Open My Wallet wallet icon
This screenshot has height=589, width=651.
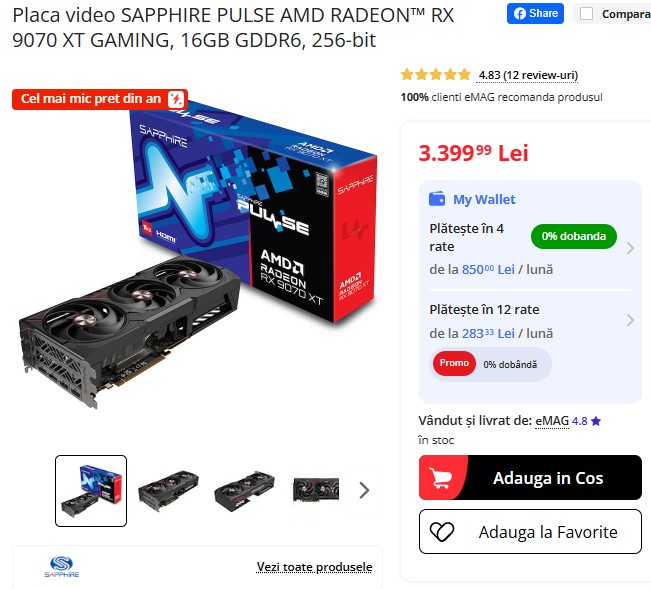tap(437, 199)
